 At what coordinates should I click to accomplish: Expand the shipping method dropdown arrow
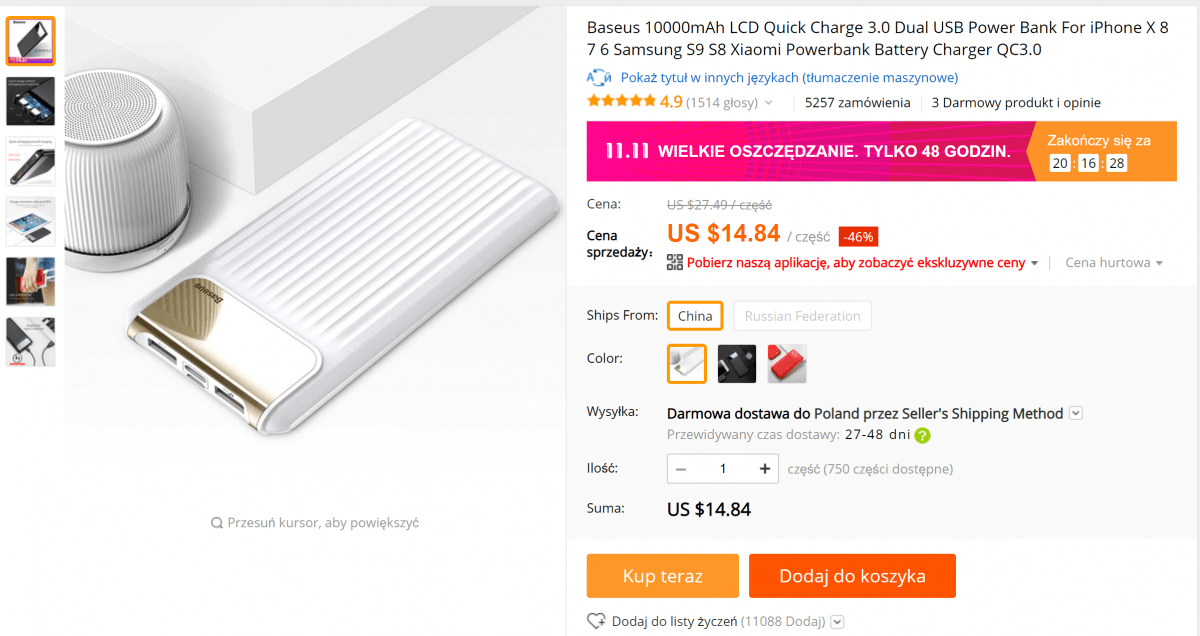click(1075, 413)
